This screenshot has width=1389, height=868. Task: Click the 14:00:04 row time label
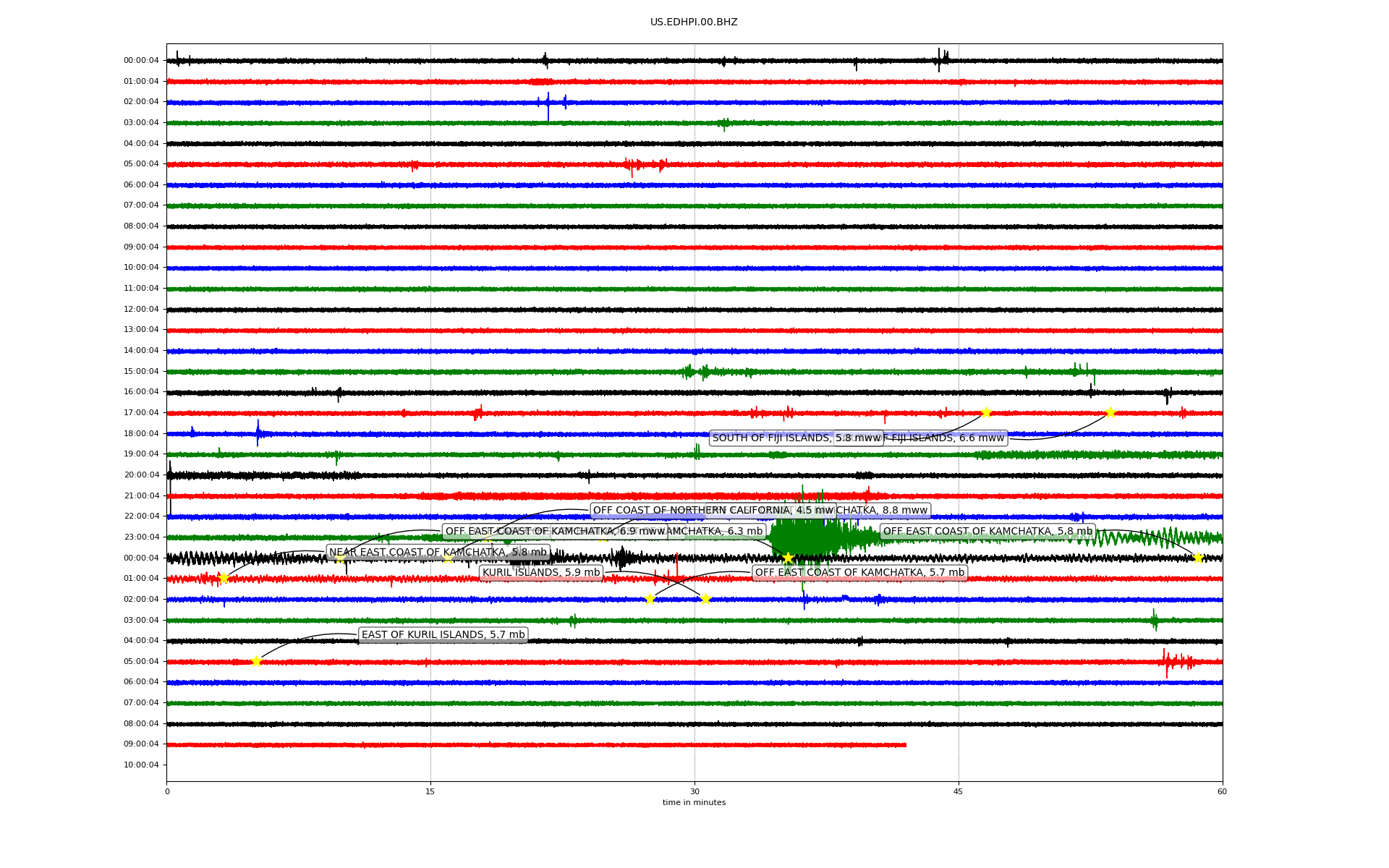pos(141,351)
